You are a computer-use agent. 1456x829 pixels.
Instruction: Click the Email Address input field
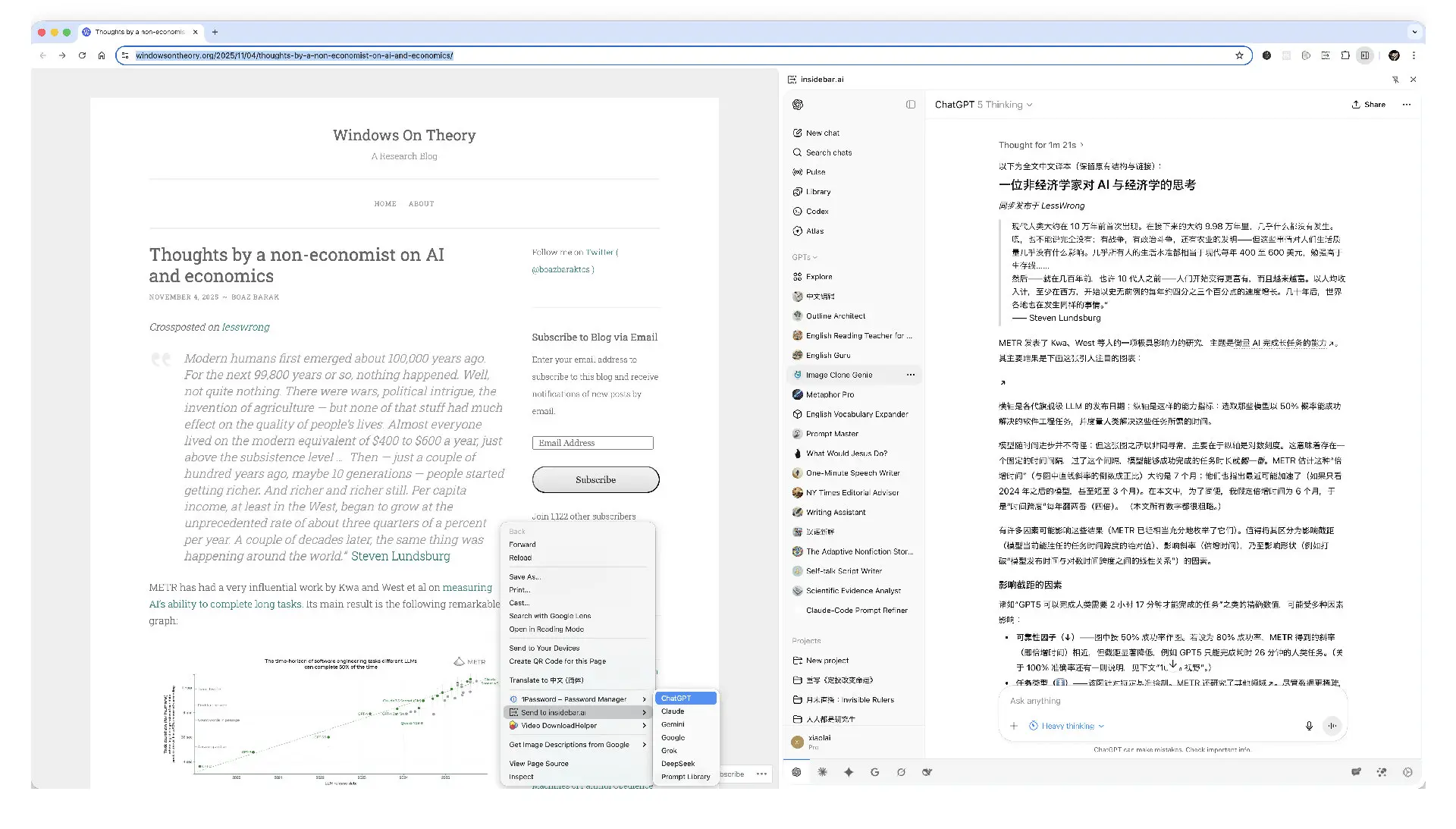pos(592,443)
